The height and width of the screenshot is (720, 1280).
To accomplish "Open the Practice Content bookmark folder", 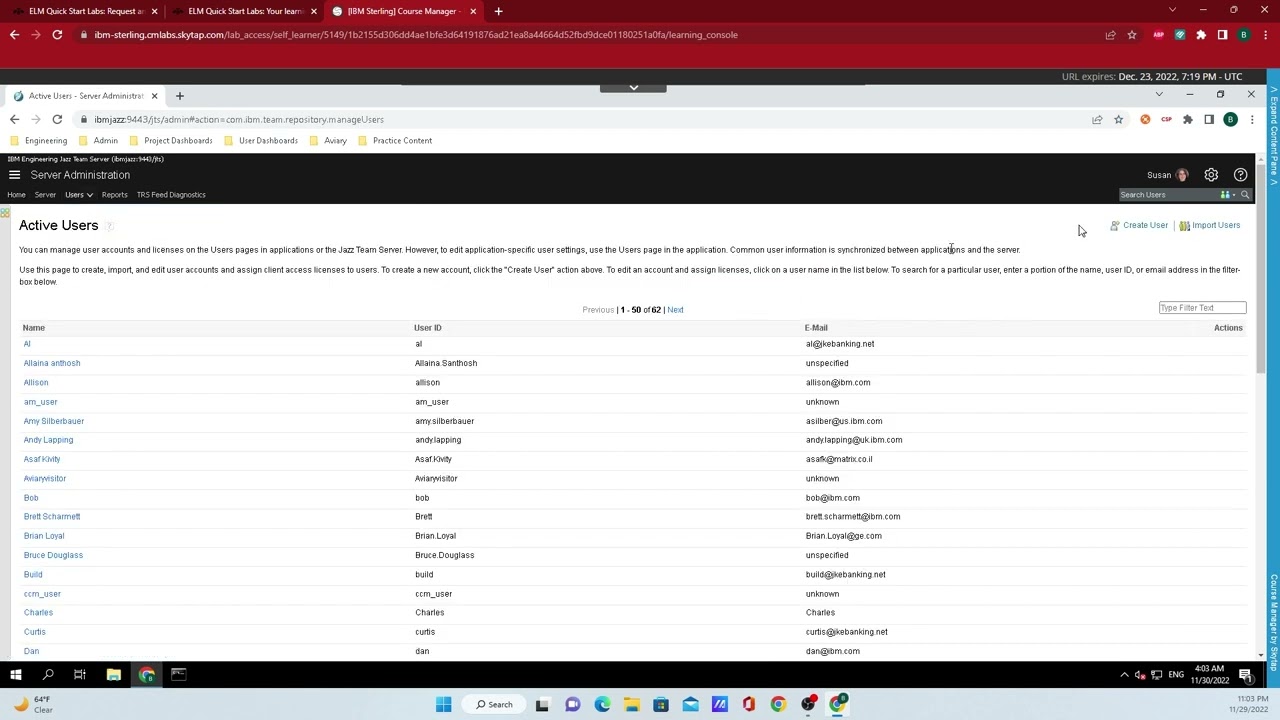I will click(x=395, y=141).
